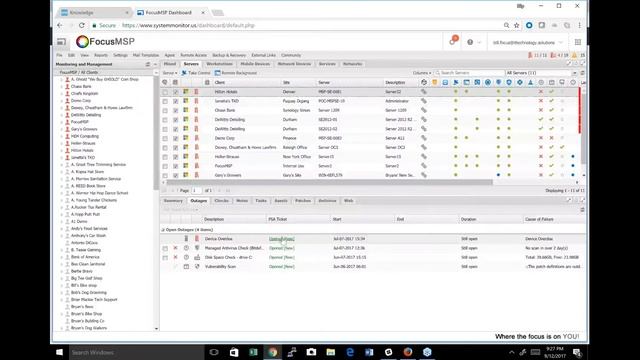Reload the browser page

pos(82,25)
